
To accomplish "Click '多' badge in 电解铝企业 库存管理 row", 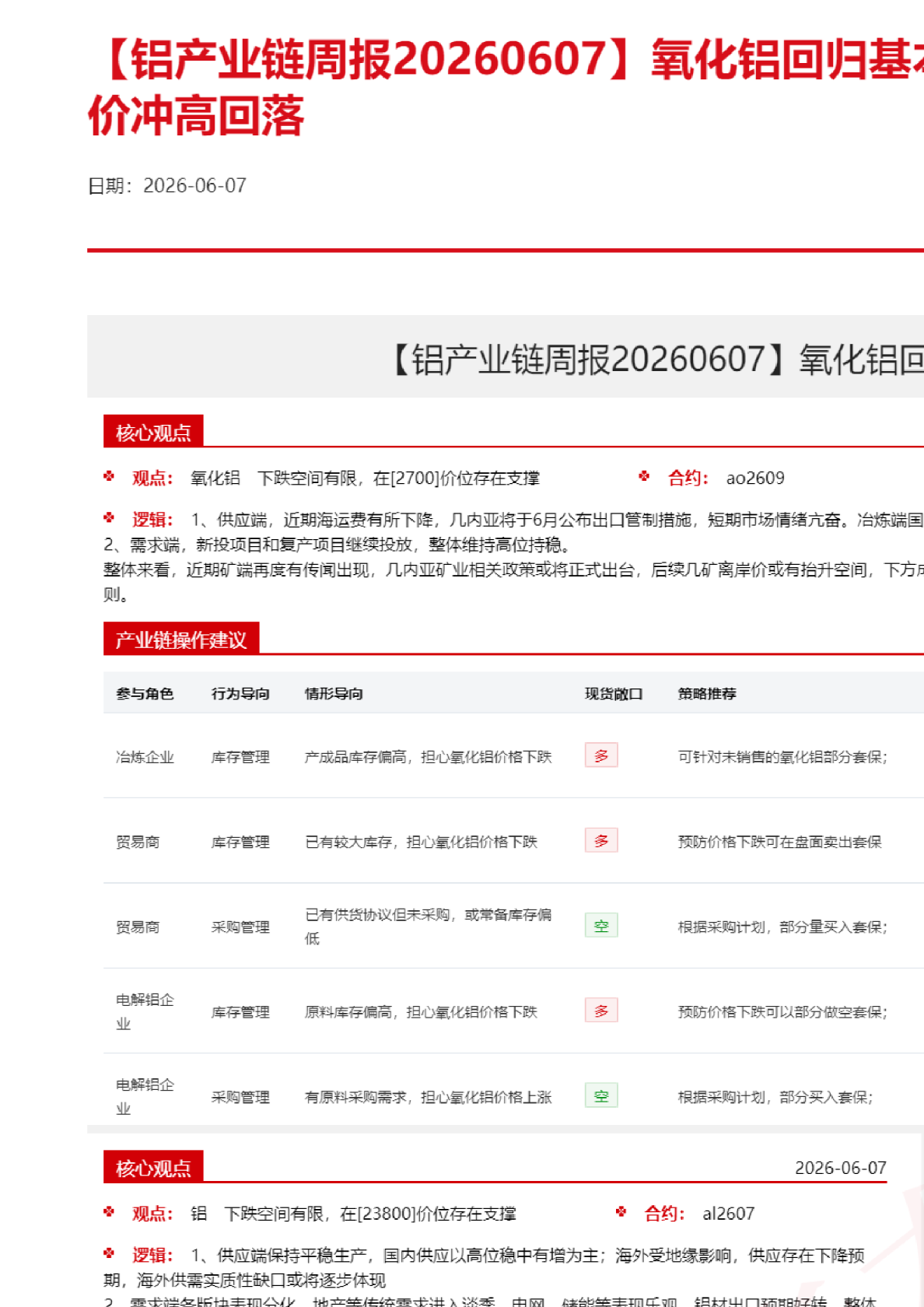I will 601,1011.
